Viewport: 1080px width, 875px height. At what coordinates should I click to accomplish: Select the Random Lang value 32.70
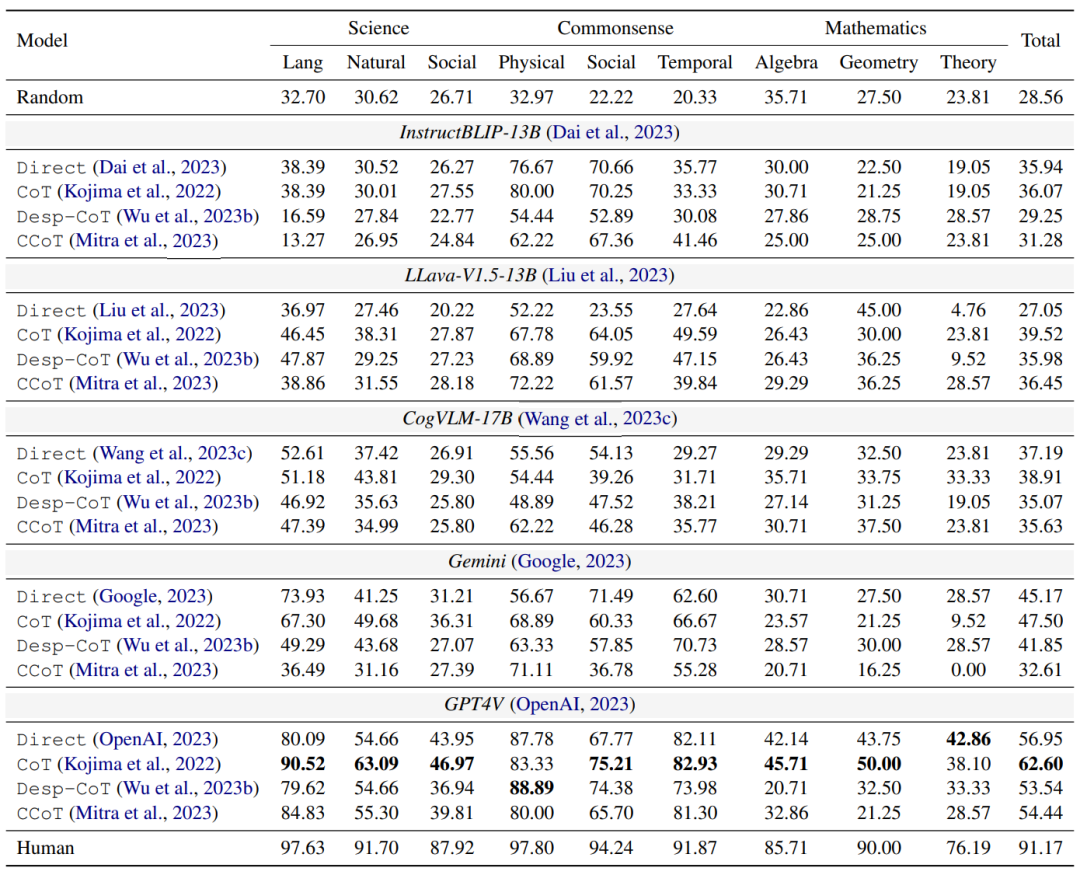point(302,96)
